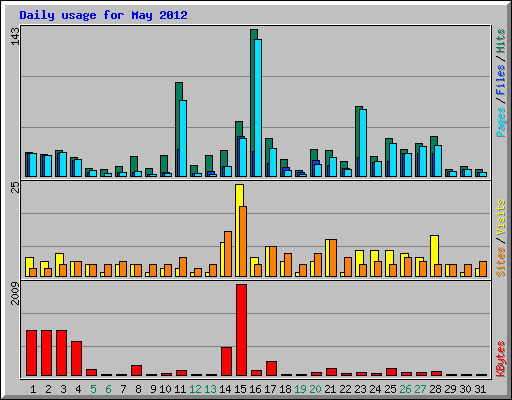Click the Pages legend label
512x400 pixels.
point(500,122)
